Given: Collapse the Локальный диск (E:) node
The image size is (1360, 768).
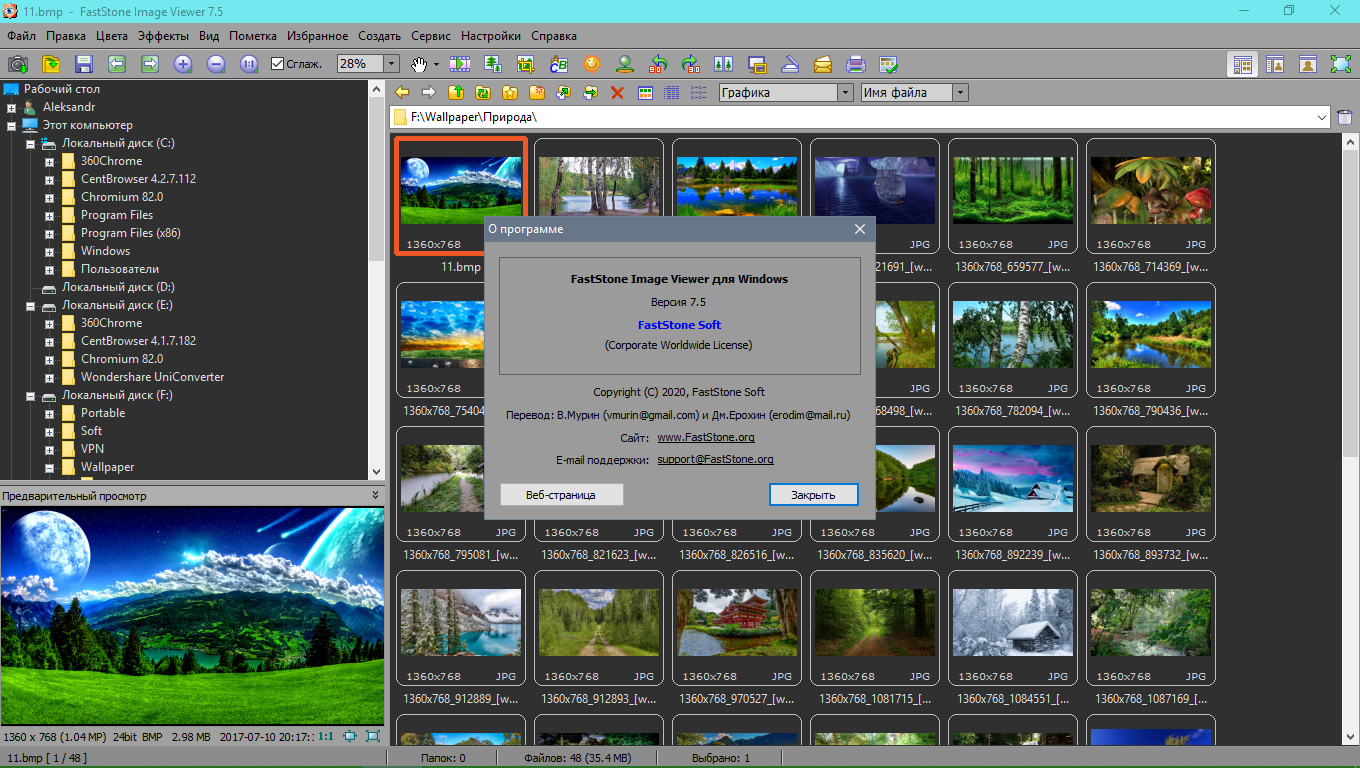Looking at the screenshot, I should pos(30,305).
